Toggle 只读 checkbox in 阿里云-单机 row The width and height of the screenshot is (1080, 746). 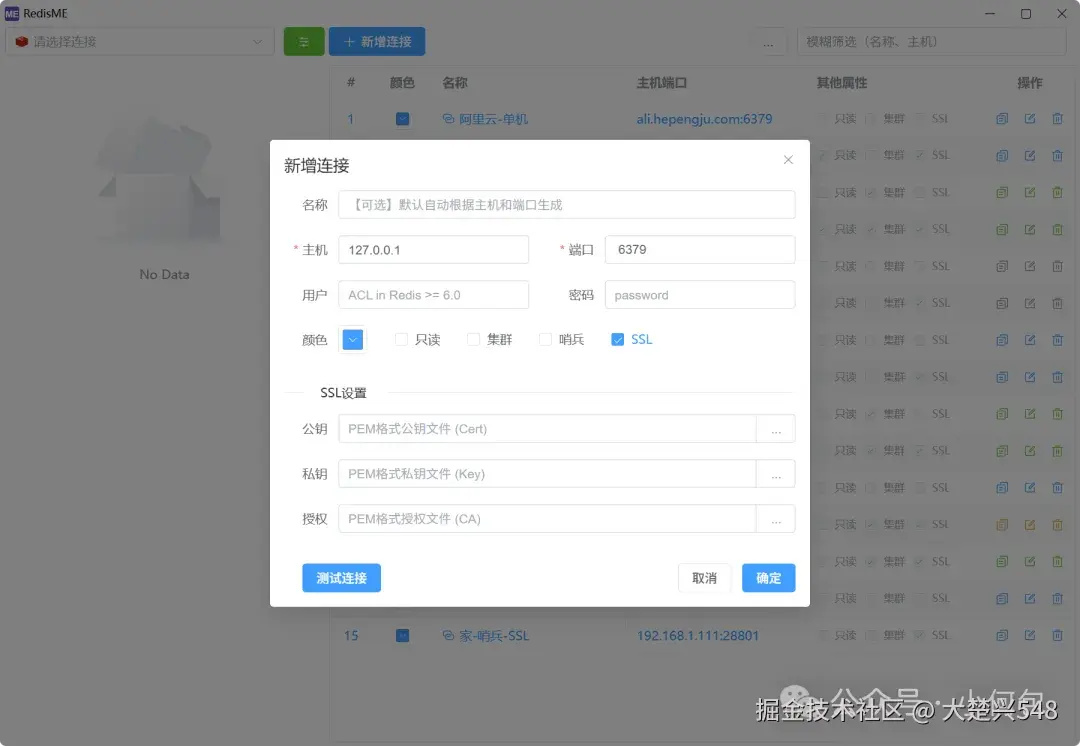[x=822, y=118]
